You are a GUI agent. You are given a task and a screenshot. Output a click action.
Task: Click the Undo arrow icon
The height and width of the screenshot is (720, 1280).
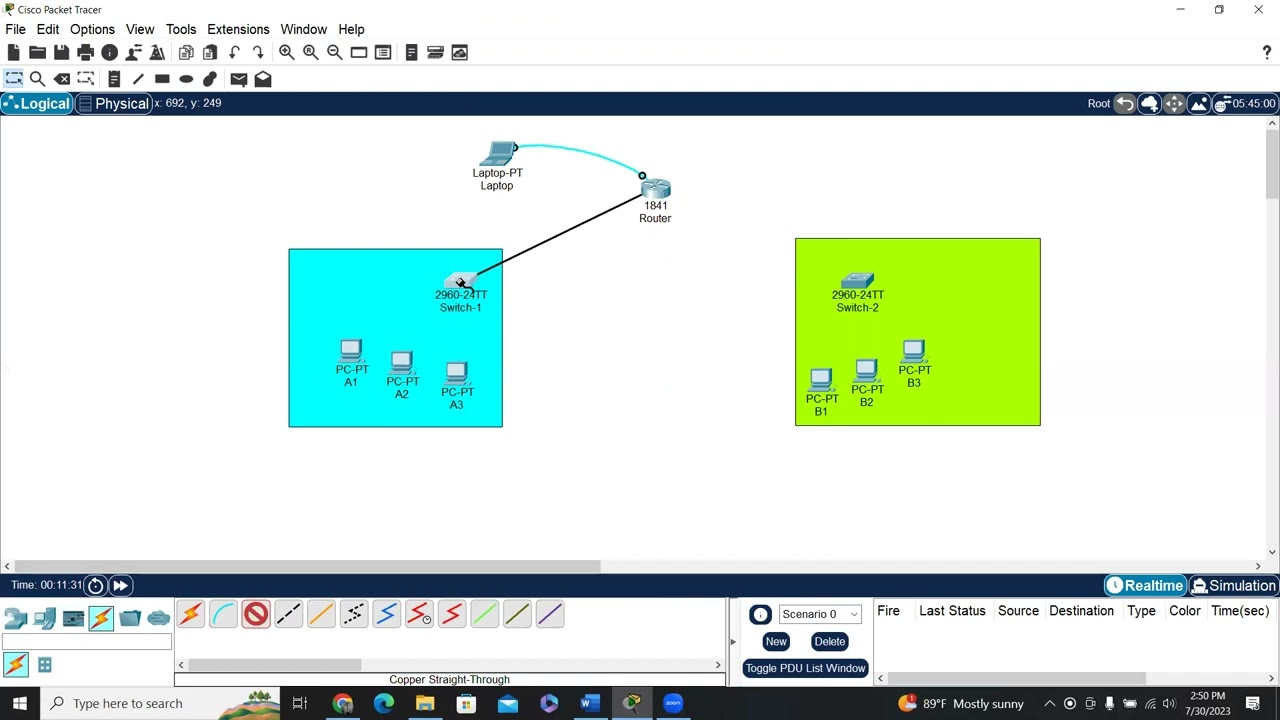click(x=234, y=52)
